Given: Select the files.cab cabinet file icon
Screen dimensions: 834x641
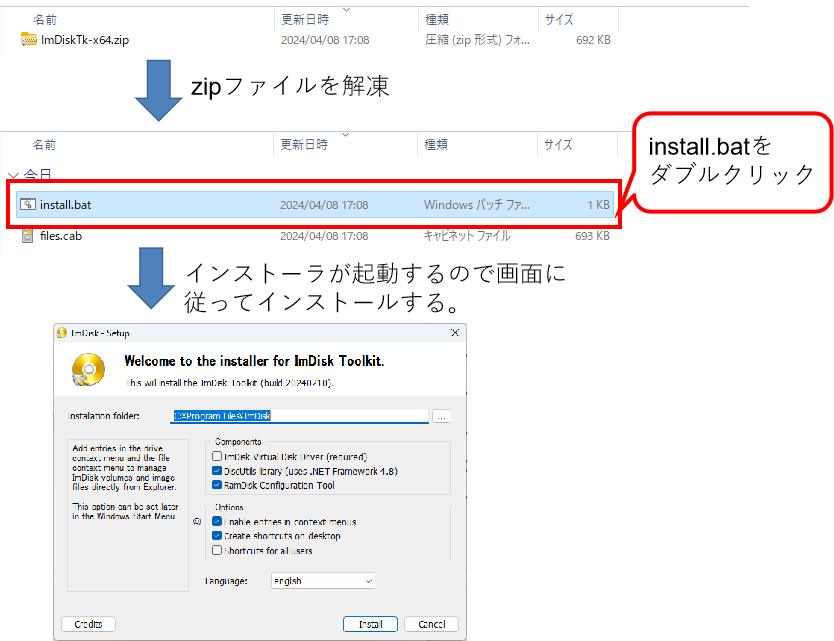Looking at the screenshot, I should (28, 236).
